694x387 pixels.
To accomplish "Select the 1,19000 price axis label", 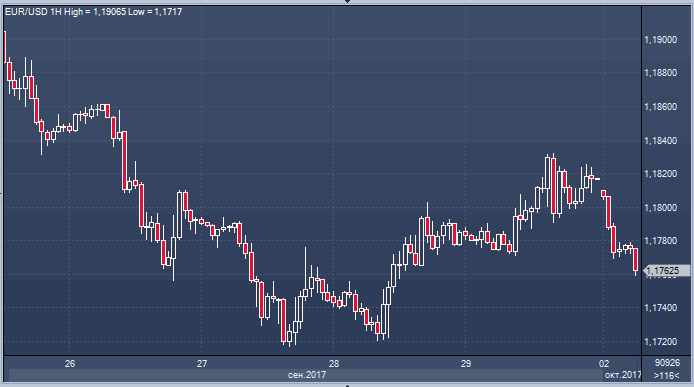I will [x=661, y=40].
